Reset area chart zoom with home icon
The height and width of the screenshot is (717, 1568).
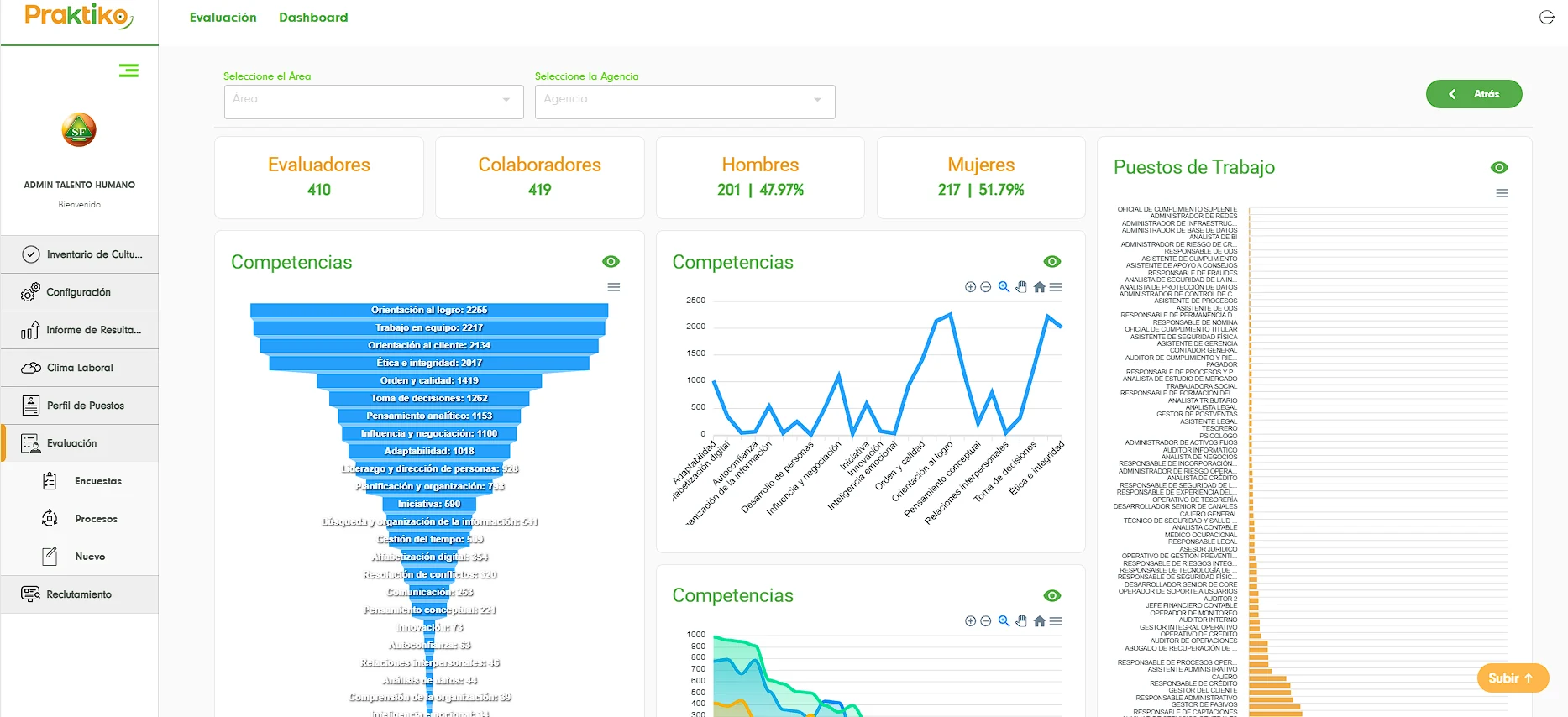[x=1040, y=621]
